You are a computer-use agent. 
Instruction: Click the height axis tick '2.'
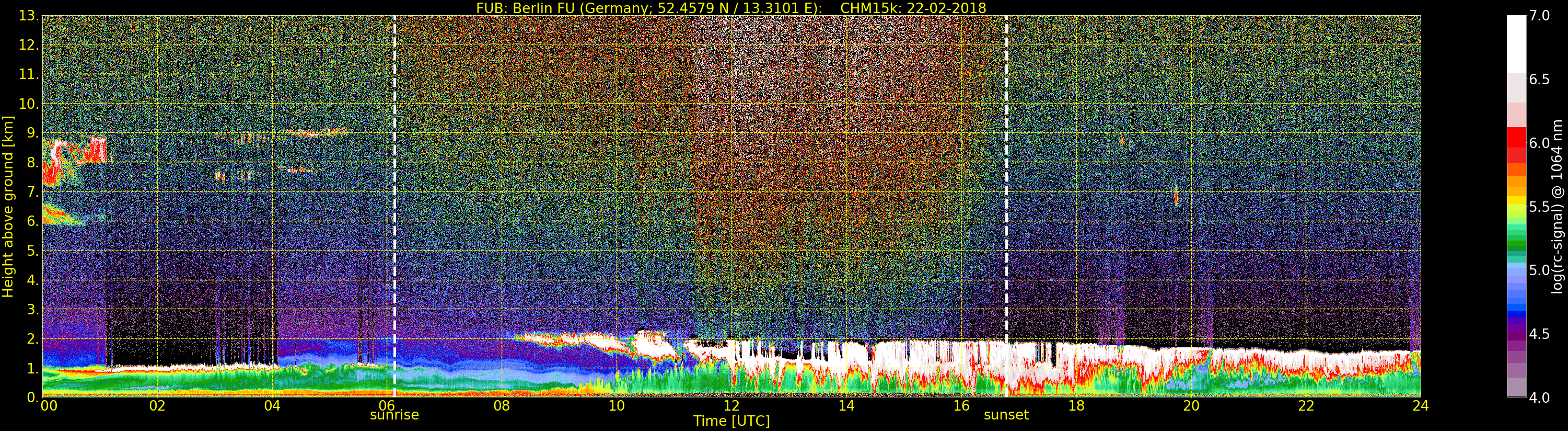pyautogui.click(x=32, y=339)
